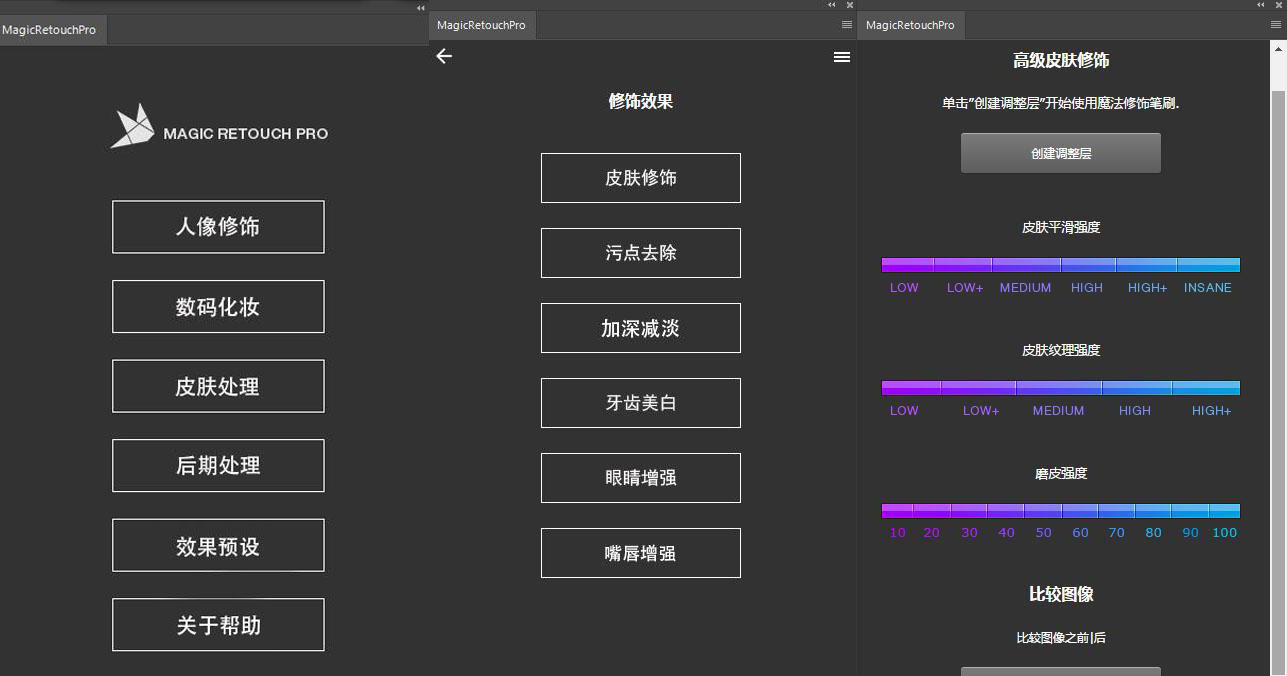Open 效果预设 presets
Screen dimensions: 1287x676
tap(218, 546)
